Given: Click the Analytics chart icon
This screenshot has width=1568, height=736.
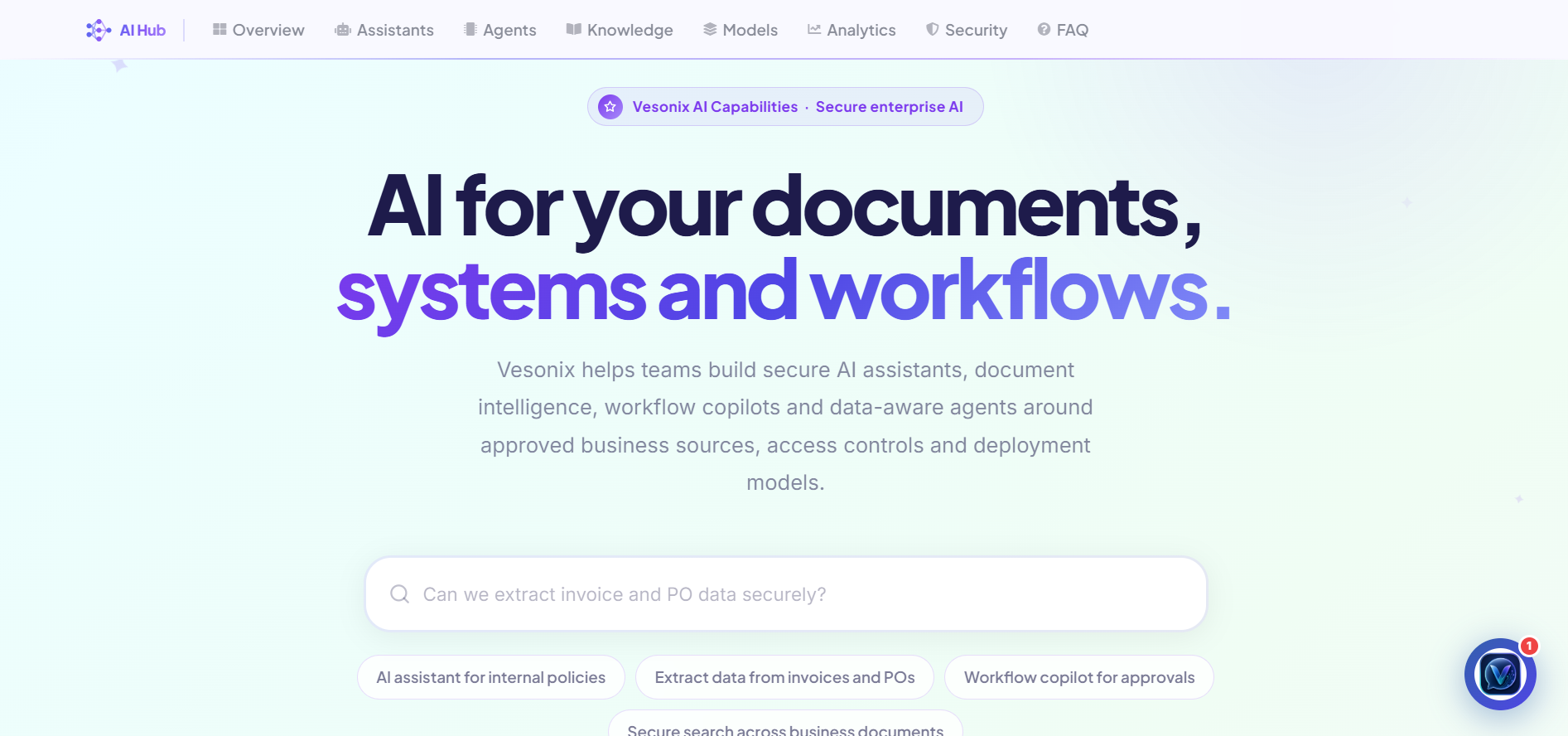Looking at the screenshot, I should (814, 30).
